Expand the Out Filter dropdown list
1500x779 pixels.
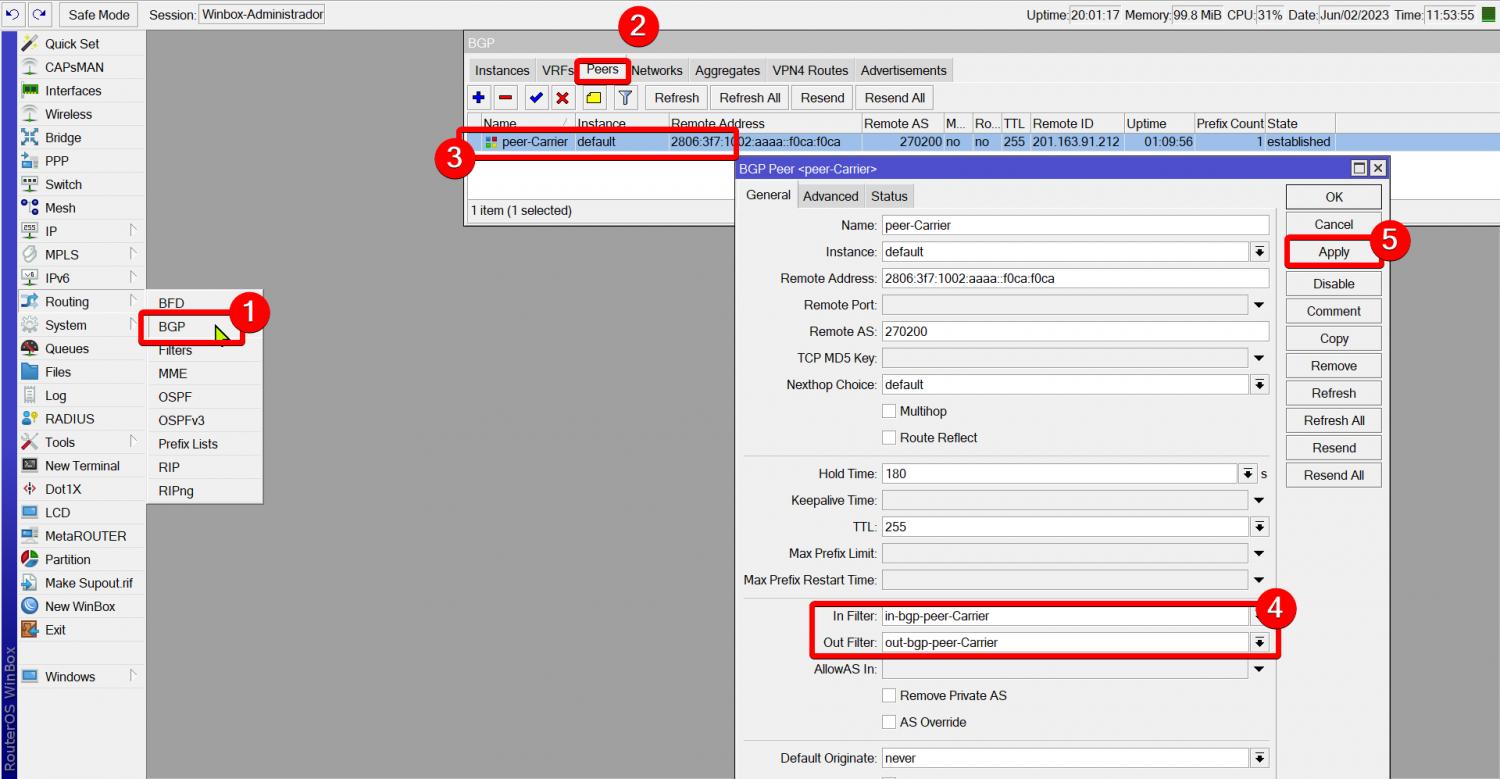pos(1259,643)
